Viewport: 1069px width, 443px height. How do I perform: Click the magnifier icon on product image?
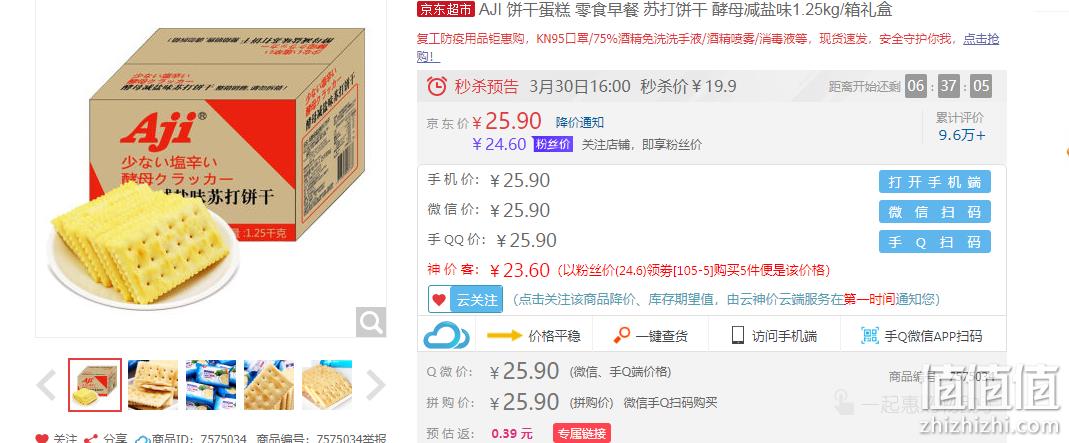(371, 322)
